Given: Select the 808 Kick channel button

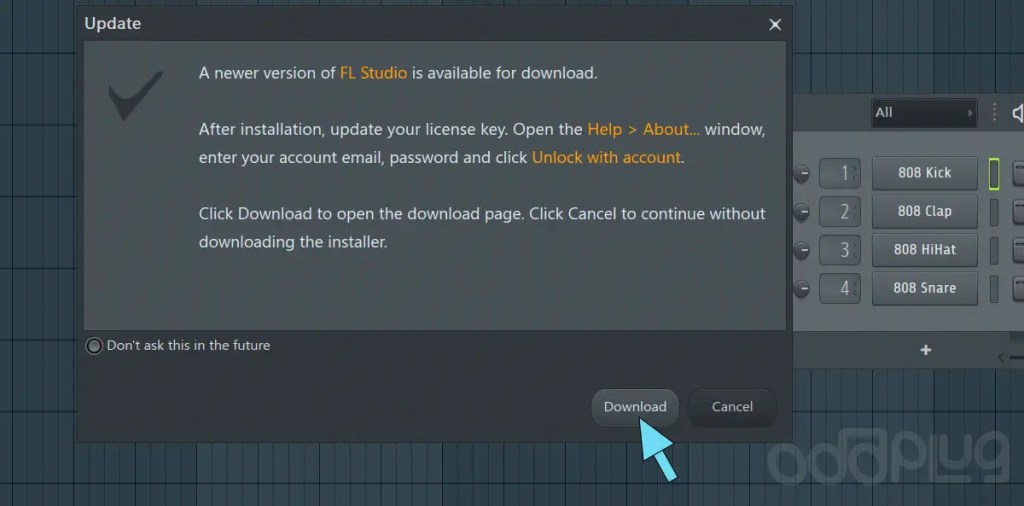Looking at the screenshot, I should 925,173.
